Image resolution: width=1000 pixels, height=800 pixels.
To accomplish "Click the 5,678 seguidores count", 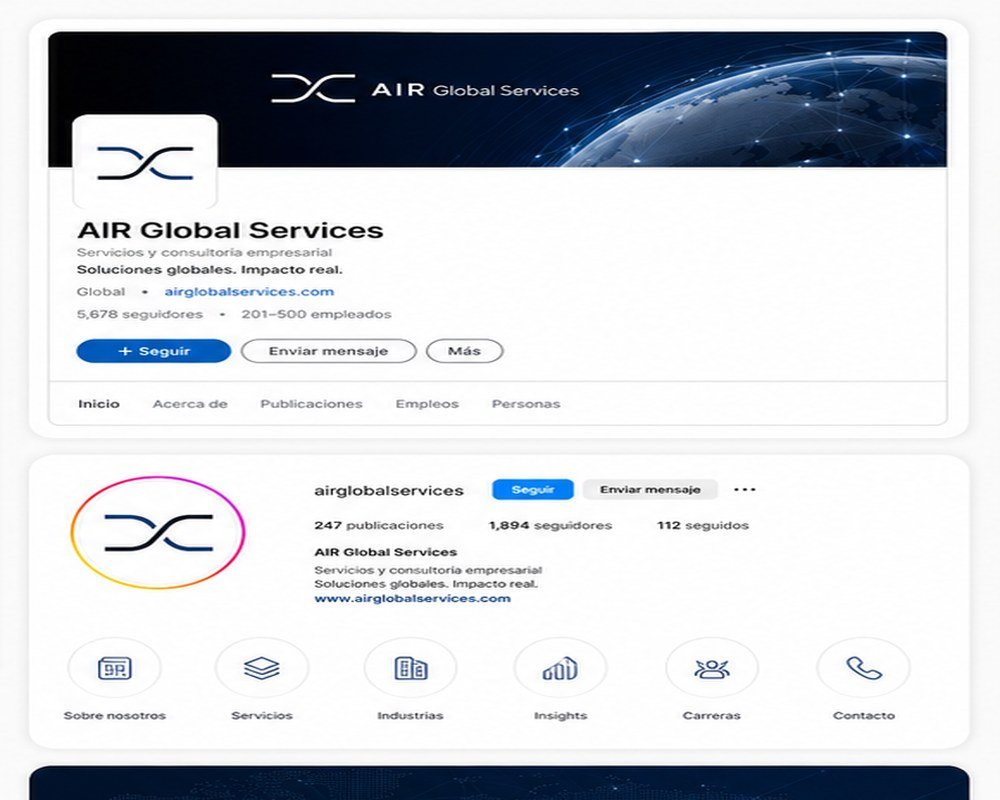I will 140,314.
